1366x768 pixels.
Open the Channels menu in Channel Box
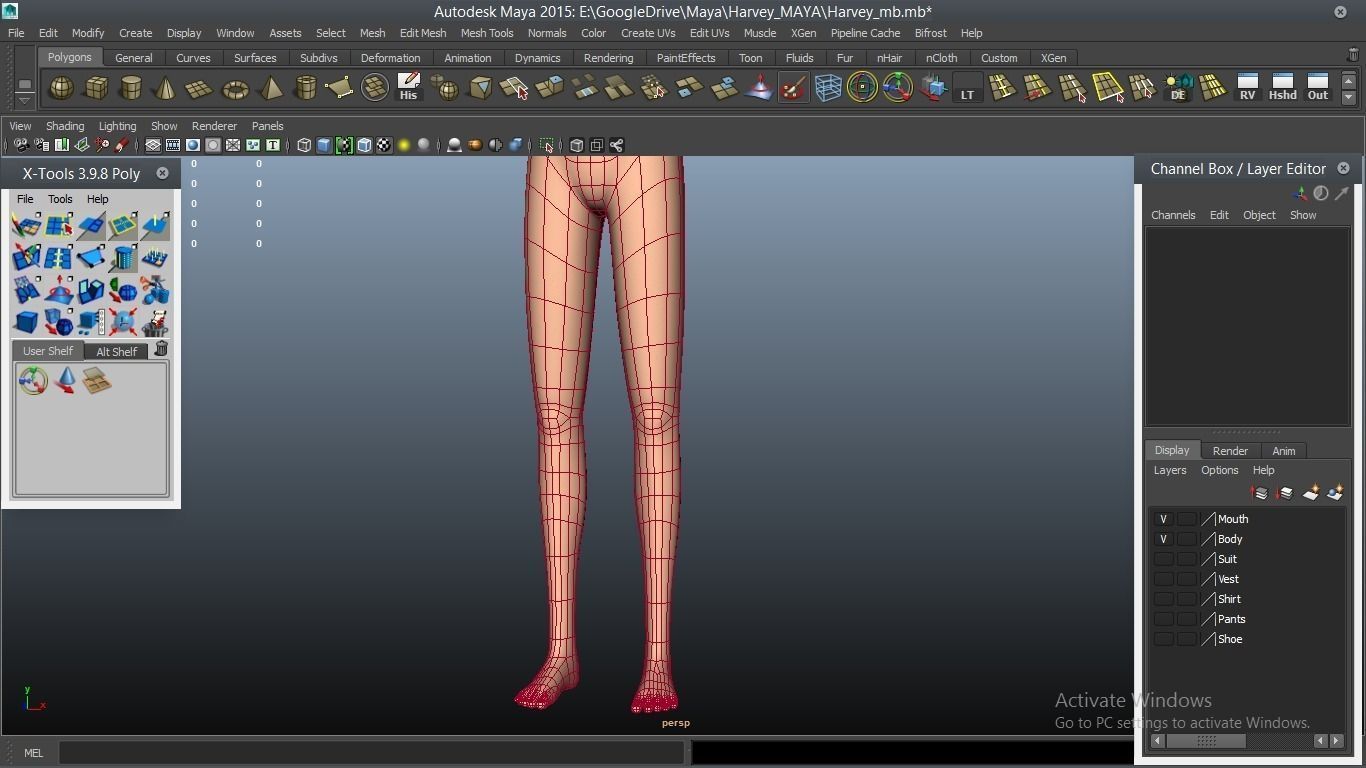1173,215
